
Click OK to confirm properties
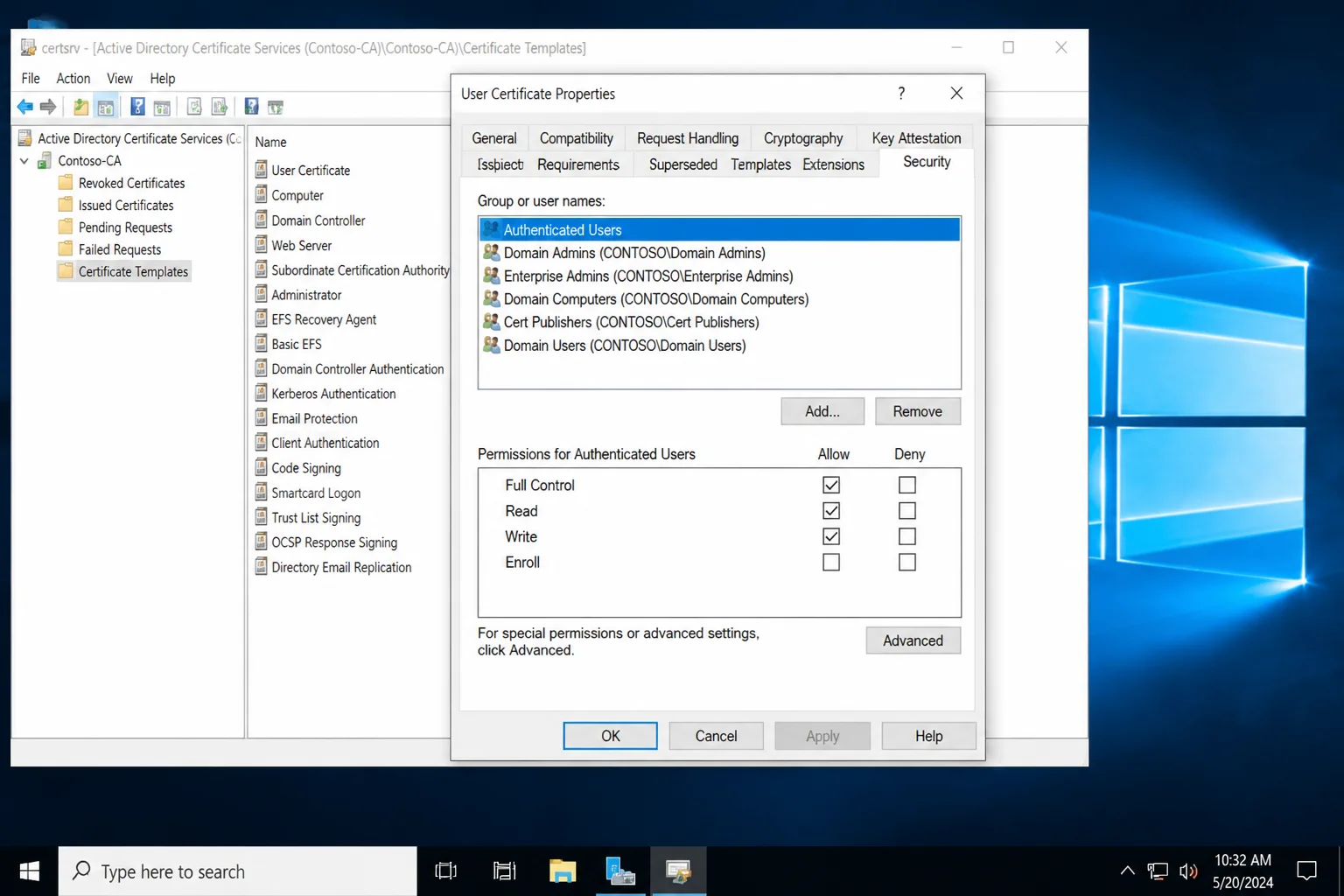[x=611, y=736]
